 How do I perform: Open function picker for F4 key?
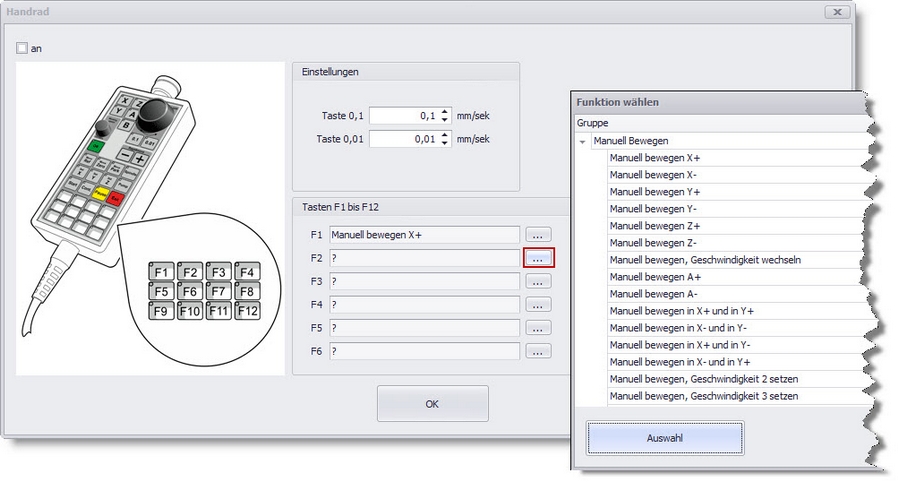click(539, 304)
